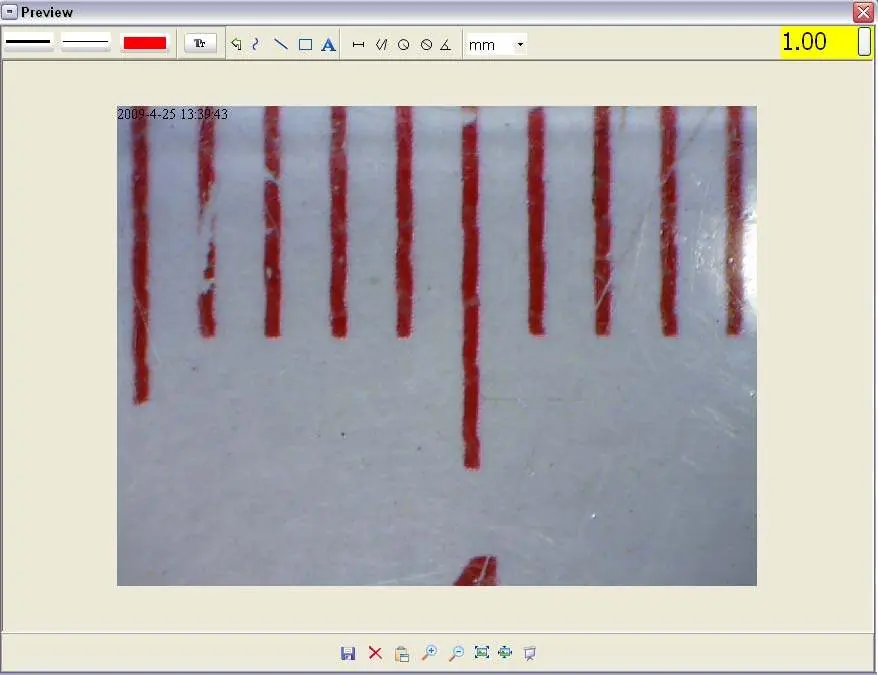Select the angle measurement tool
This screenshot has width=878, height=675.
[x=446, y=45]
